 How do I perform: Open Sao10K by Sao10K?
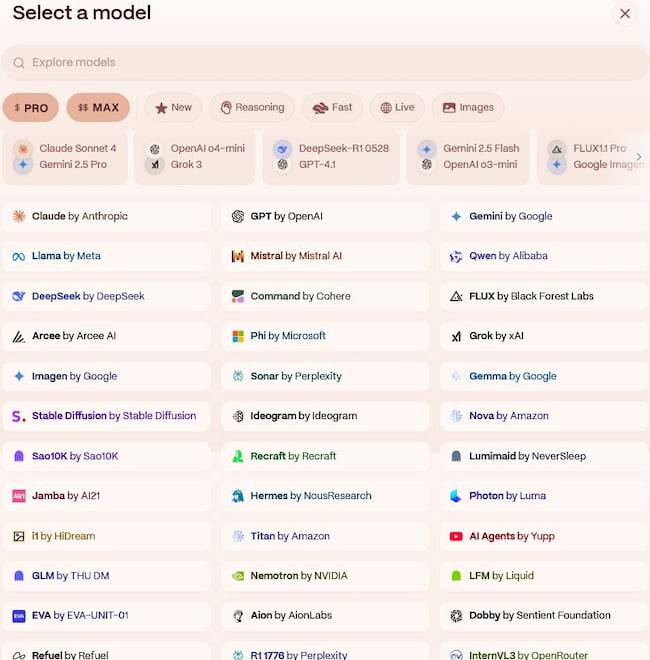pyautogui.click(x=107, y=456)
